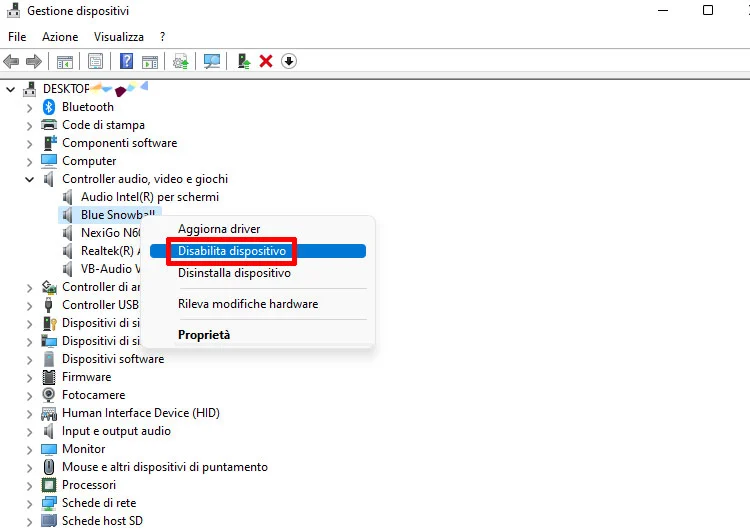Image resolution: width=750 pixels, height=532 pixels.
Task: Choose Disabilita dispositivo in context menu
Action: 258,251
